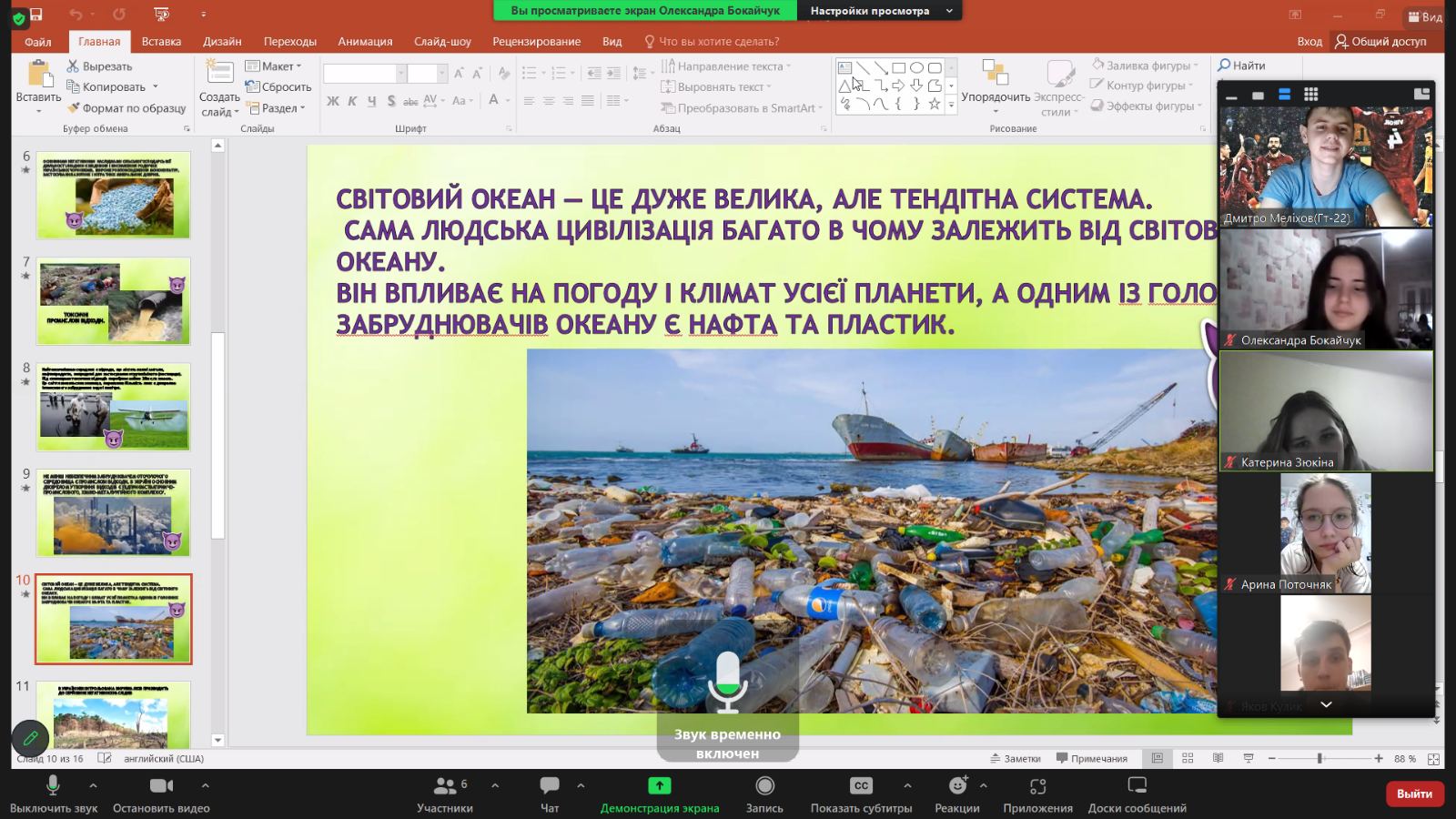Open Zoom Reactions (Реакции) icon

[x=957, y=785]
